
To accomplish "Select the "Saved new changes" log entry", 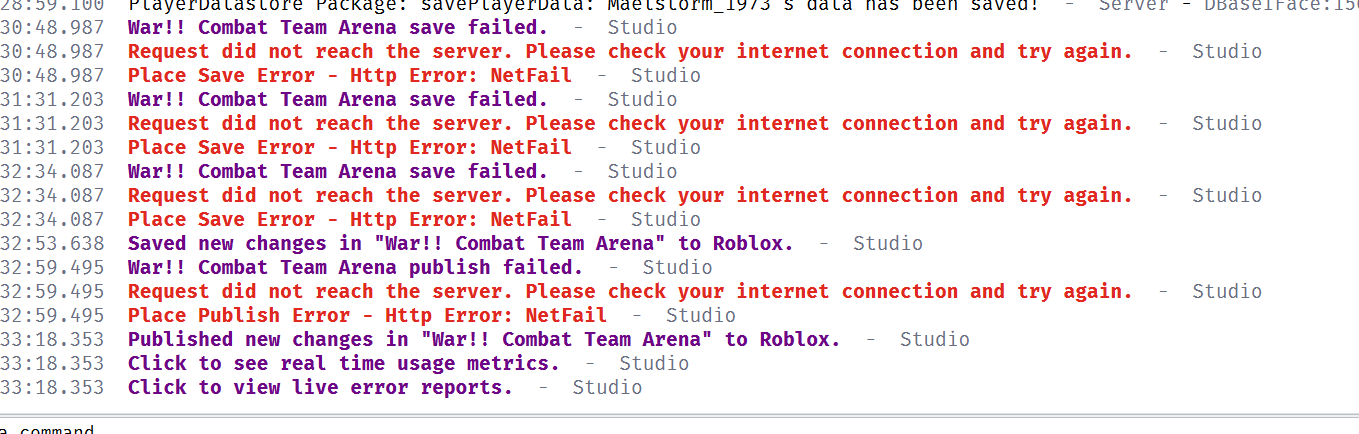I will (460, 243).
